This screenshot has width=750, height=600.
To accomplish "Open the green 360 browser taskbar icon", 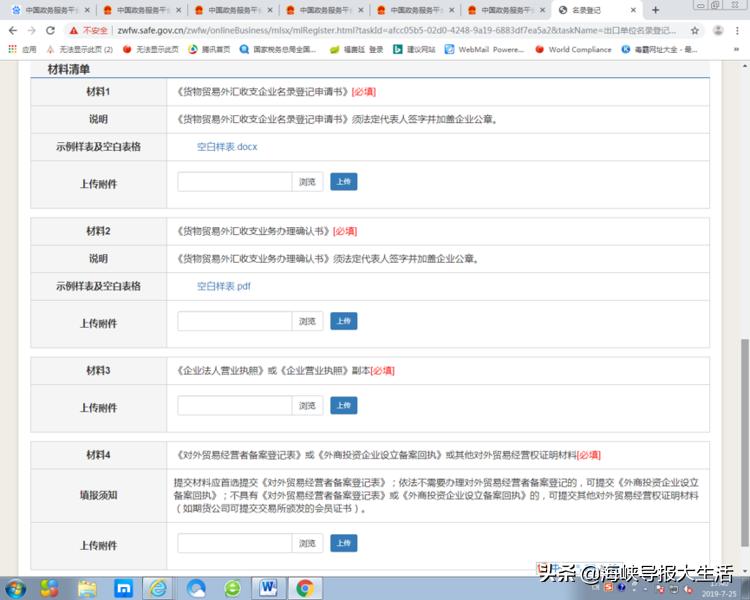I will point(232,589).
